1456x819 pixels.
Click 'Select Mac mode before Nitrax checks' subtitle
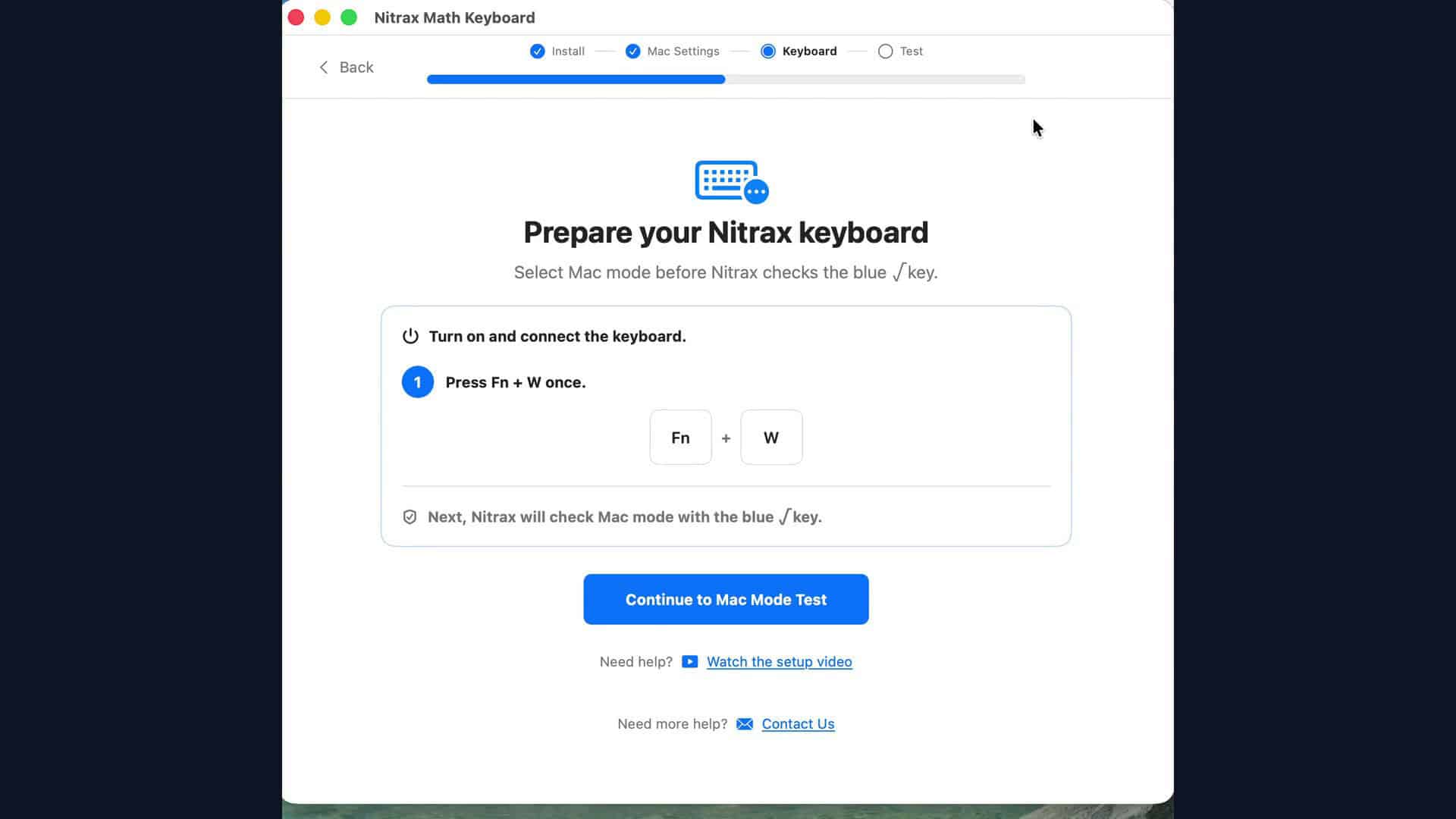pyautogui.click(x=726, y=273)
